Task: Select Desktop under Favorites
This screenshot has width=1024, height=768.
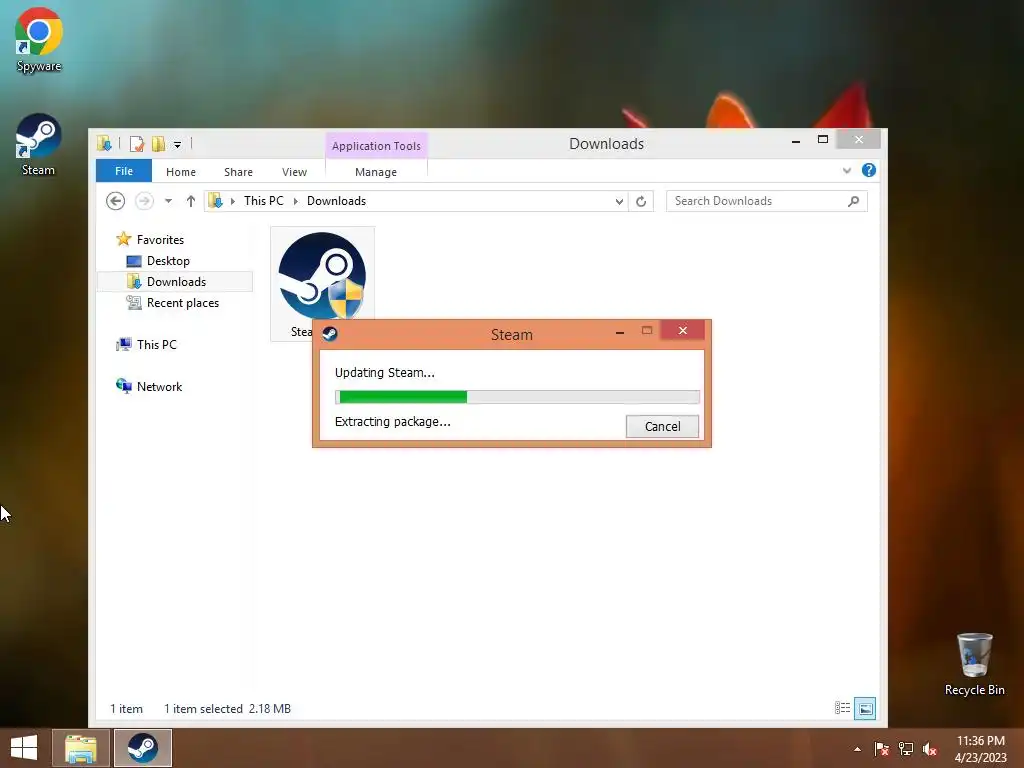Action: point(168,261)
